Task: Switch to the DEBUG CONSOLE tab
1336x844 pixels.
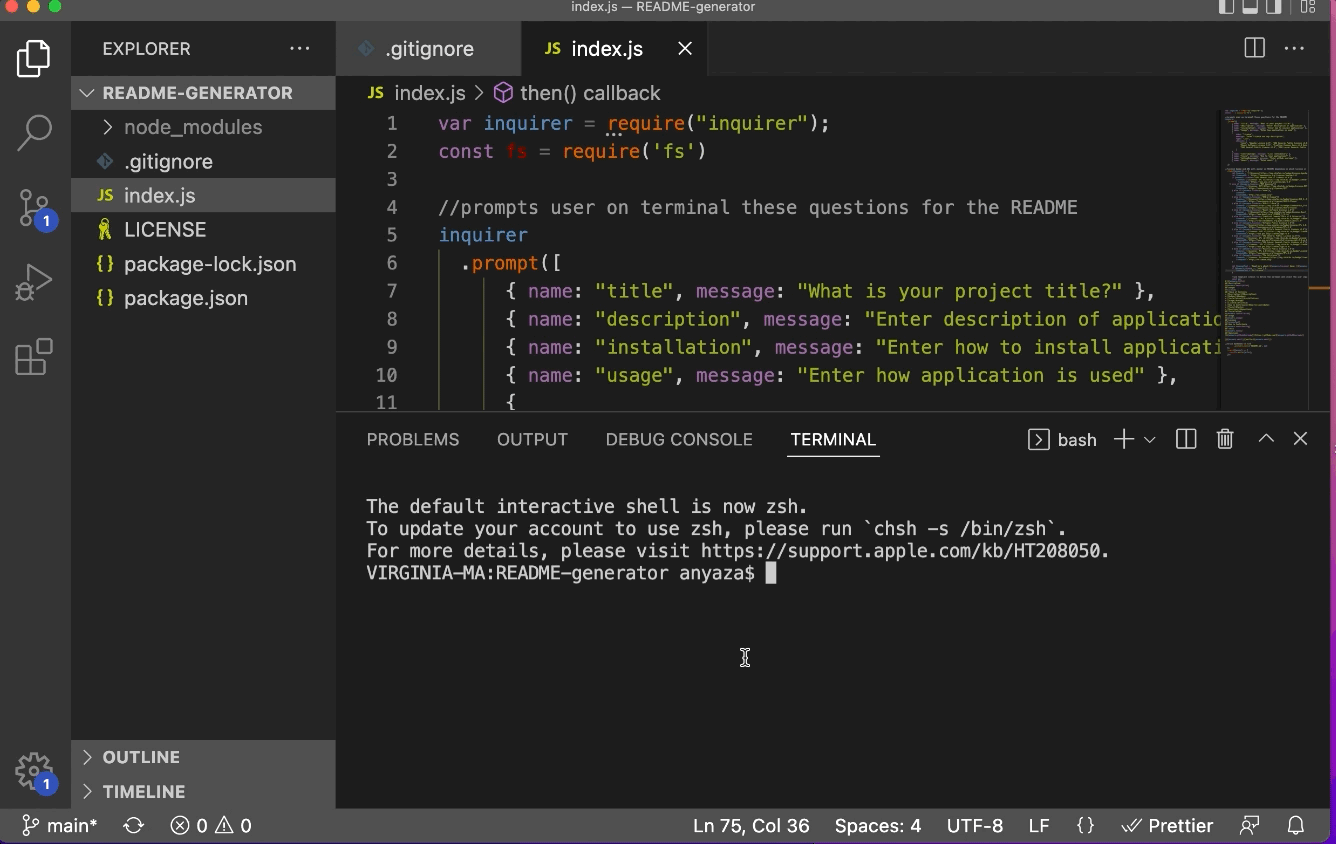Action: coord(679,439)
